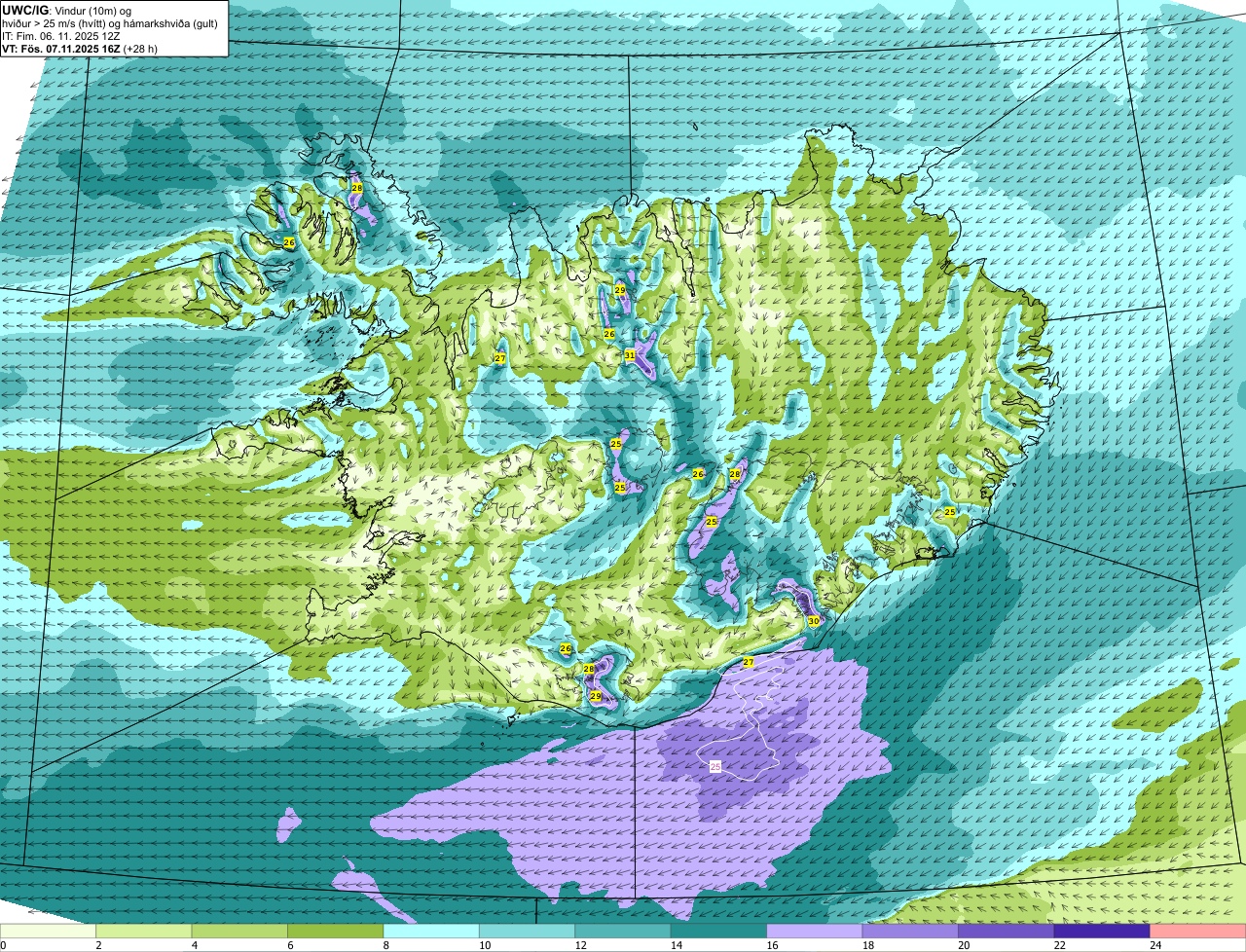
Task: Click the "IT: Fim. 06. 11. 2025 12Z" line
Action: tap(61, 35)
